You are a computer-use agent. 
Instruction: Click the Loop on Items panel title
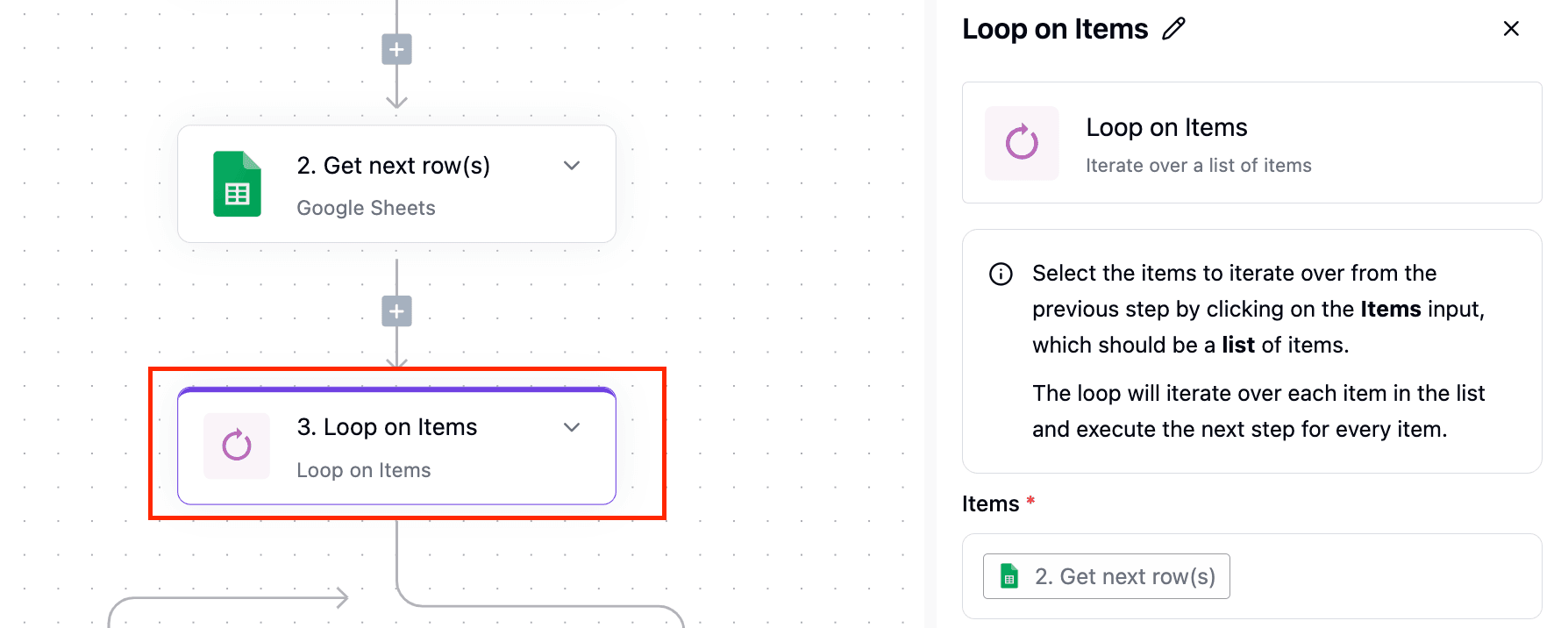(x=1055, y=29)
